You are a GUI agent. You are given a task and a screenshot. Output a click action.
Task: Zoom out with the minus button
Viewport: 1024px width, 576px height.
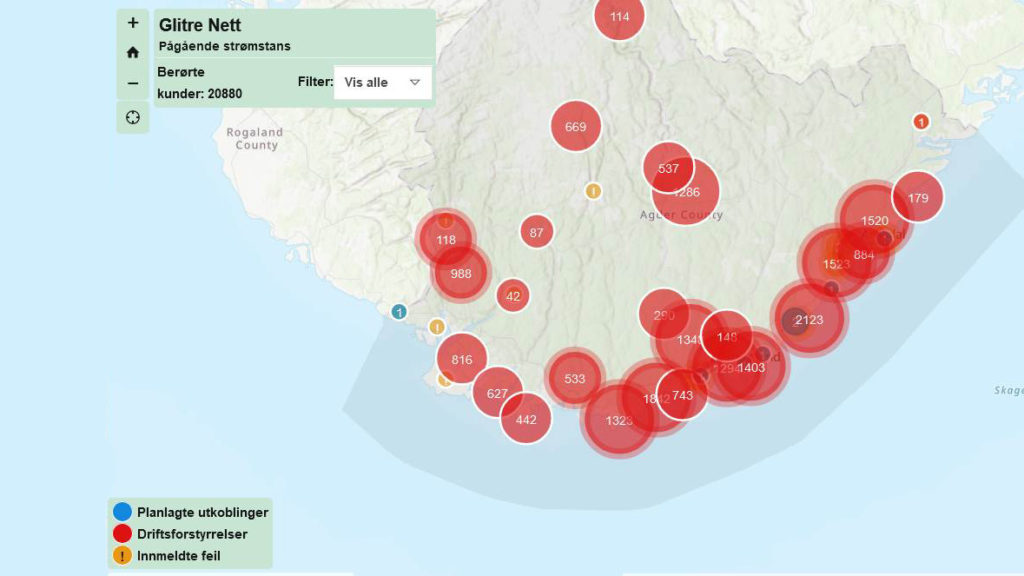pyautogui.click(x=133, y=83)
